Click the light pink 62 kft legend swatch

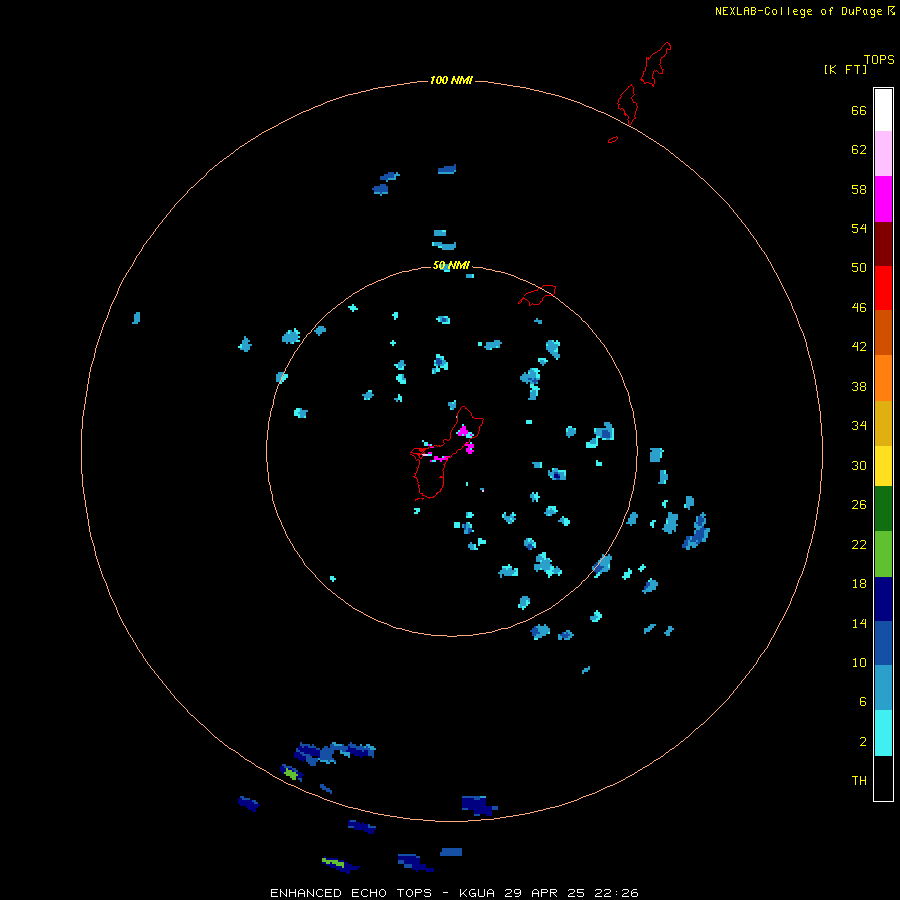point(883,154)
